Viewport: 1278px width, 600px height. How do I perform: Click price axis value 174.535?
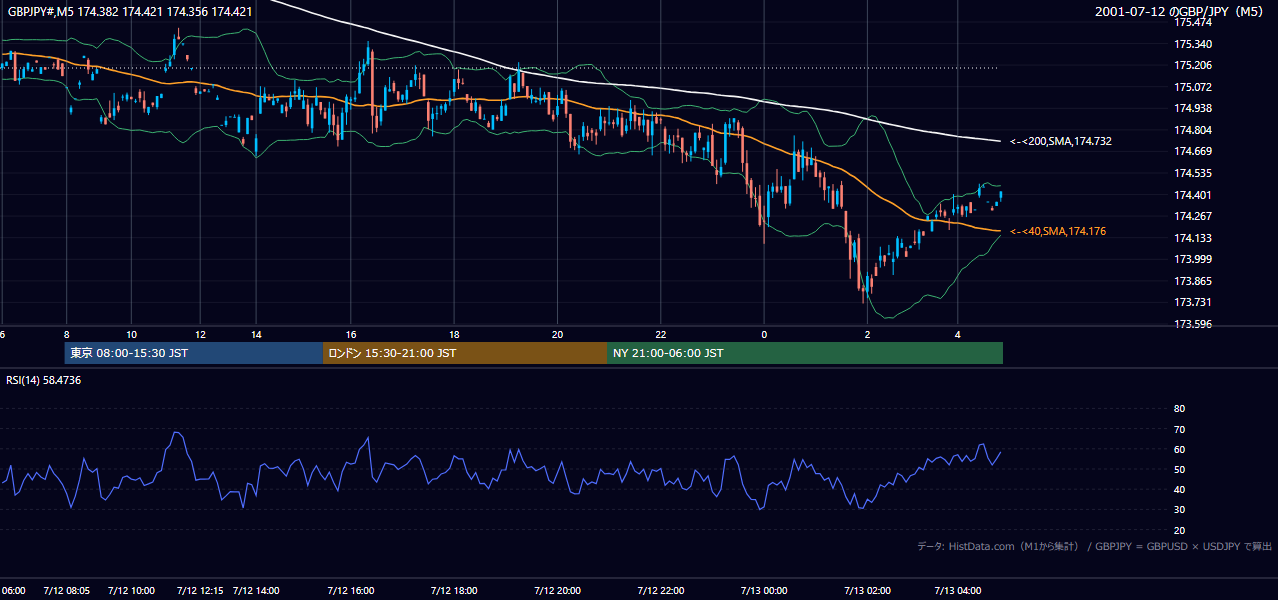click(1192, 173)
